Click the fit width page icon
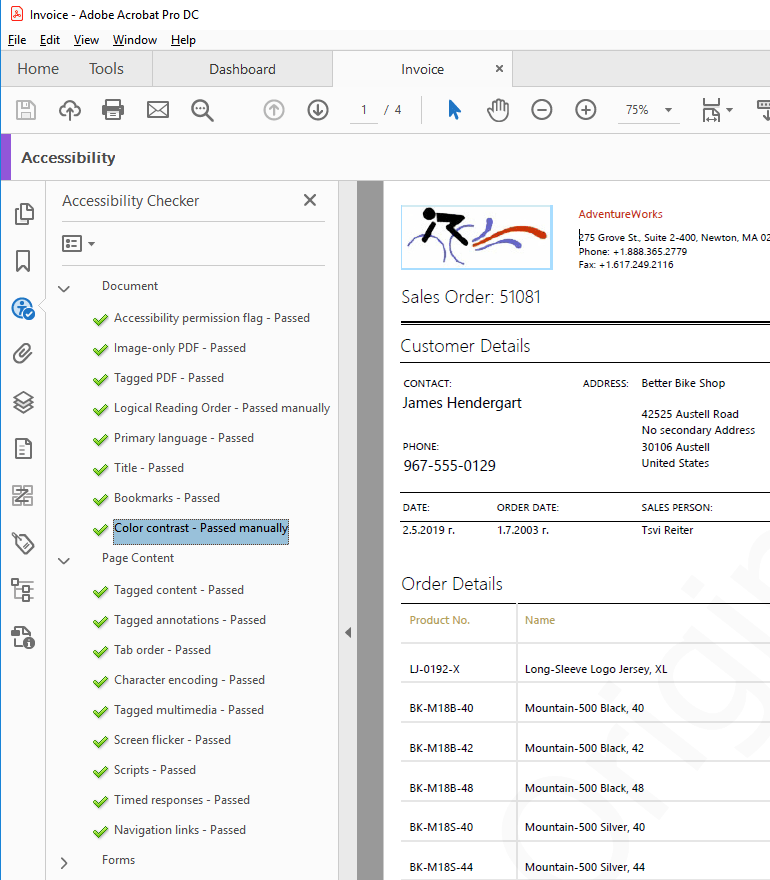 pyautogui.click(x=711, y=110)
